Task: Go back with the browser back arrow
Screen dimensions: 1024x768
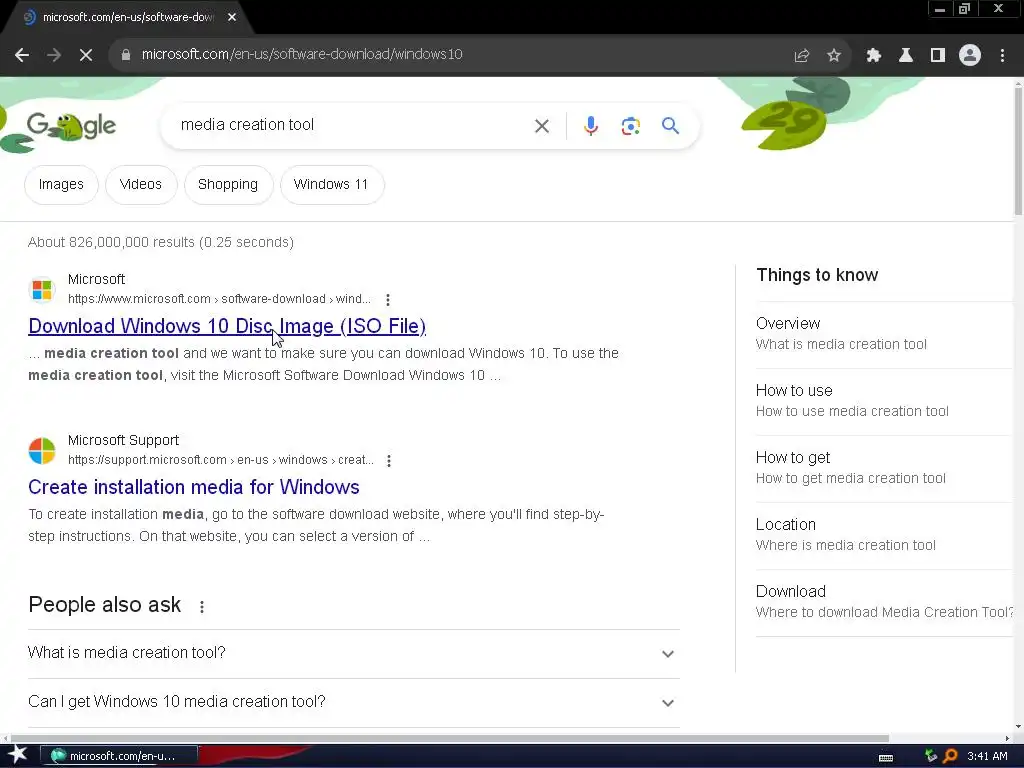Action: (22, 55)
